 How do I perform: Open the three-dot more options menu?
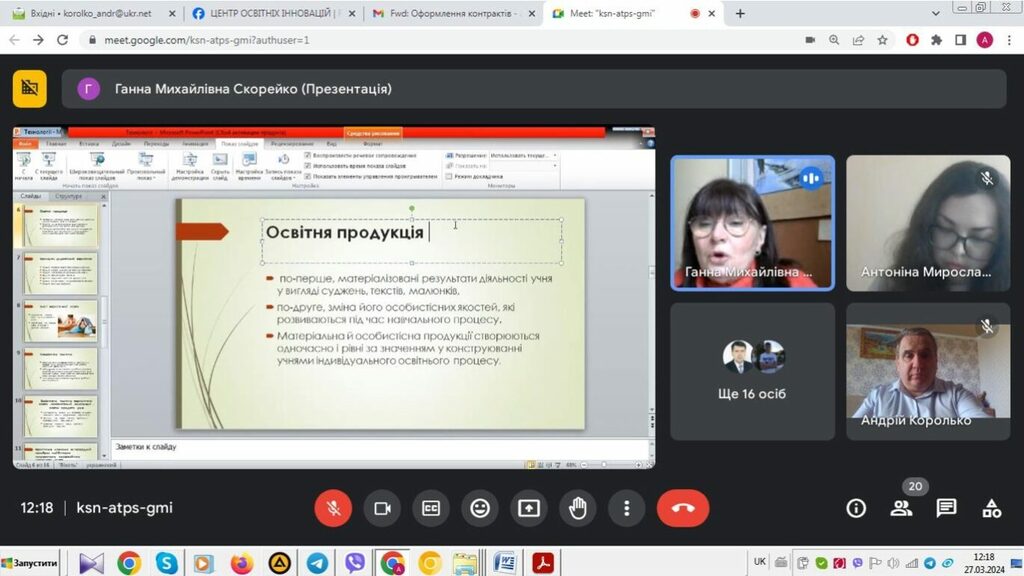(x=627, y=508)
